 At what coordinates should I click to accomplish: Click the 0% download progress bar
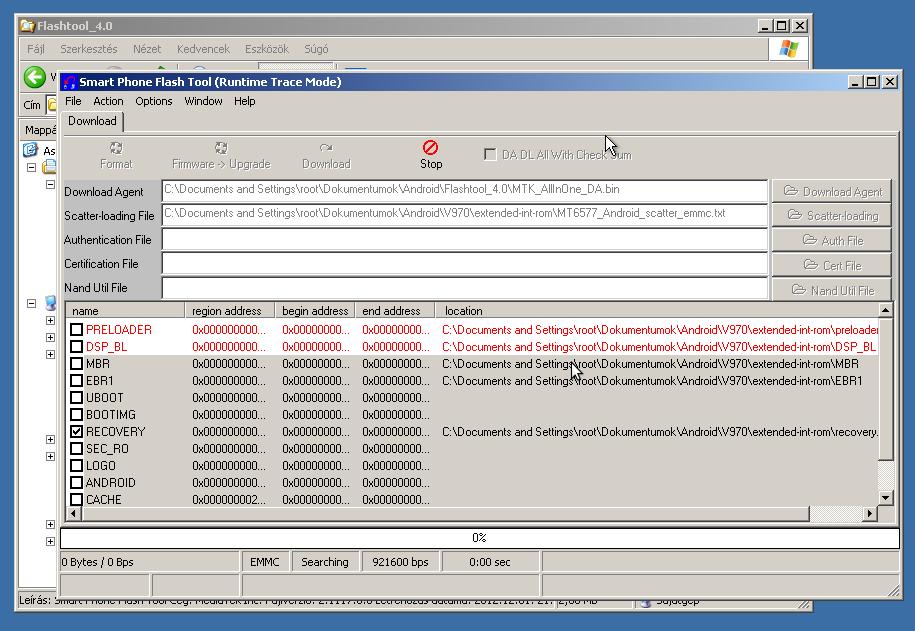coord(479,538)
